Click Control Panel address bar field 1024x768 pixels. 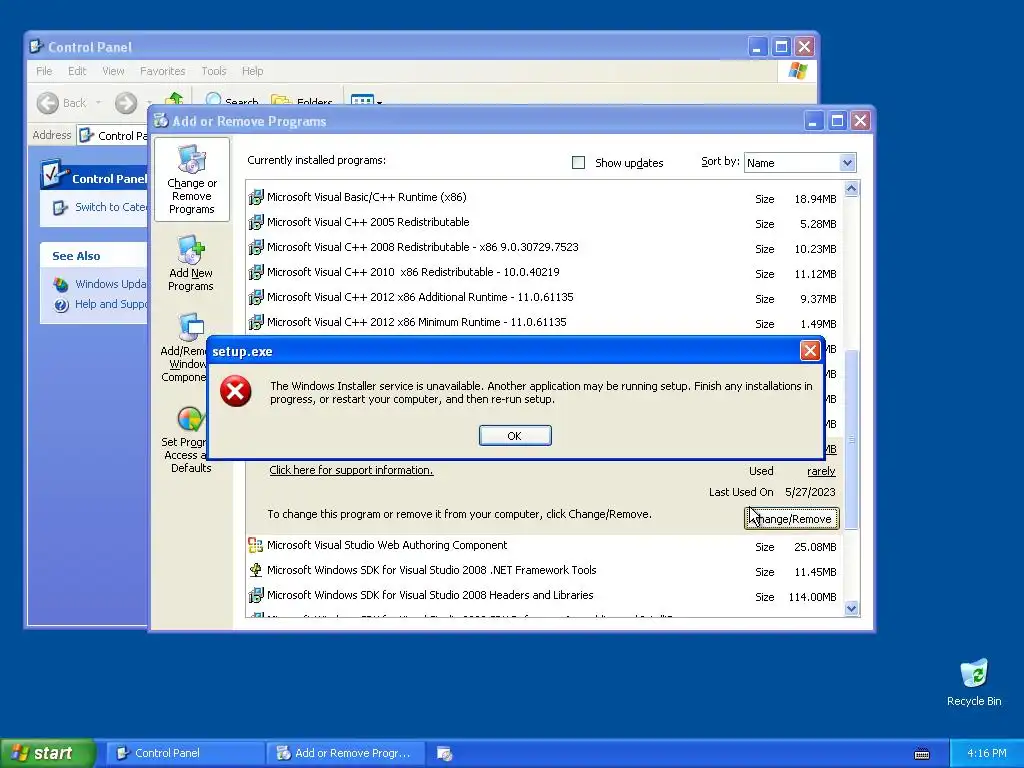[x=112, y=135]
